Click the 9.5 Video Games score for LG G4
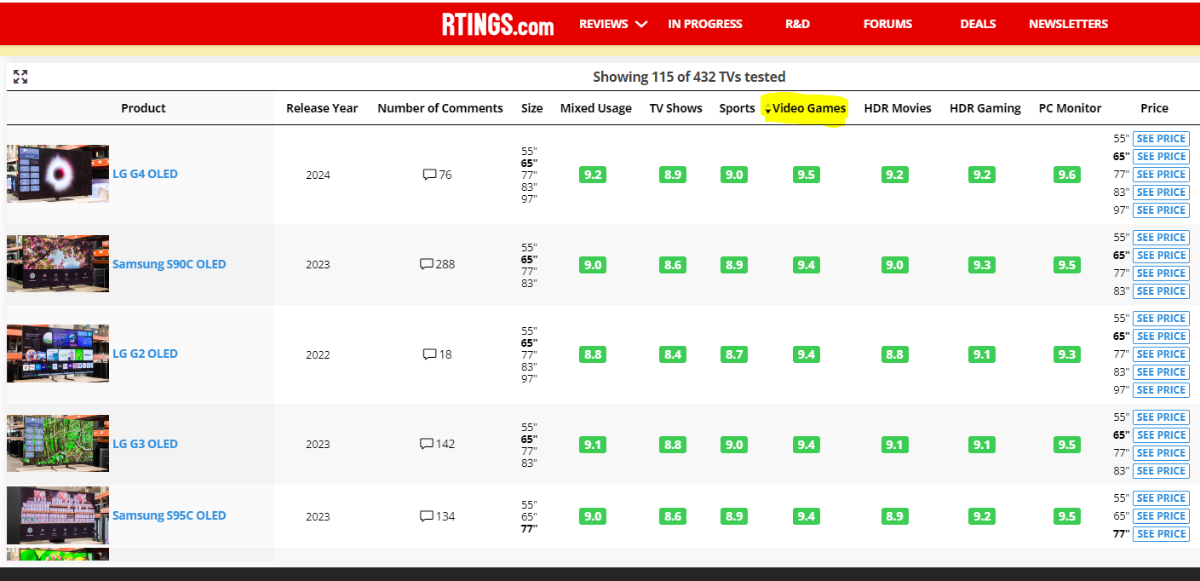 click(x=805, y=175)
